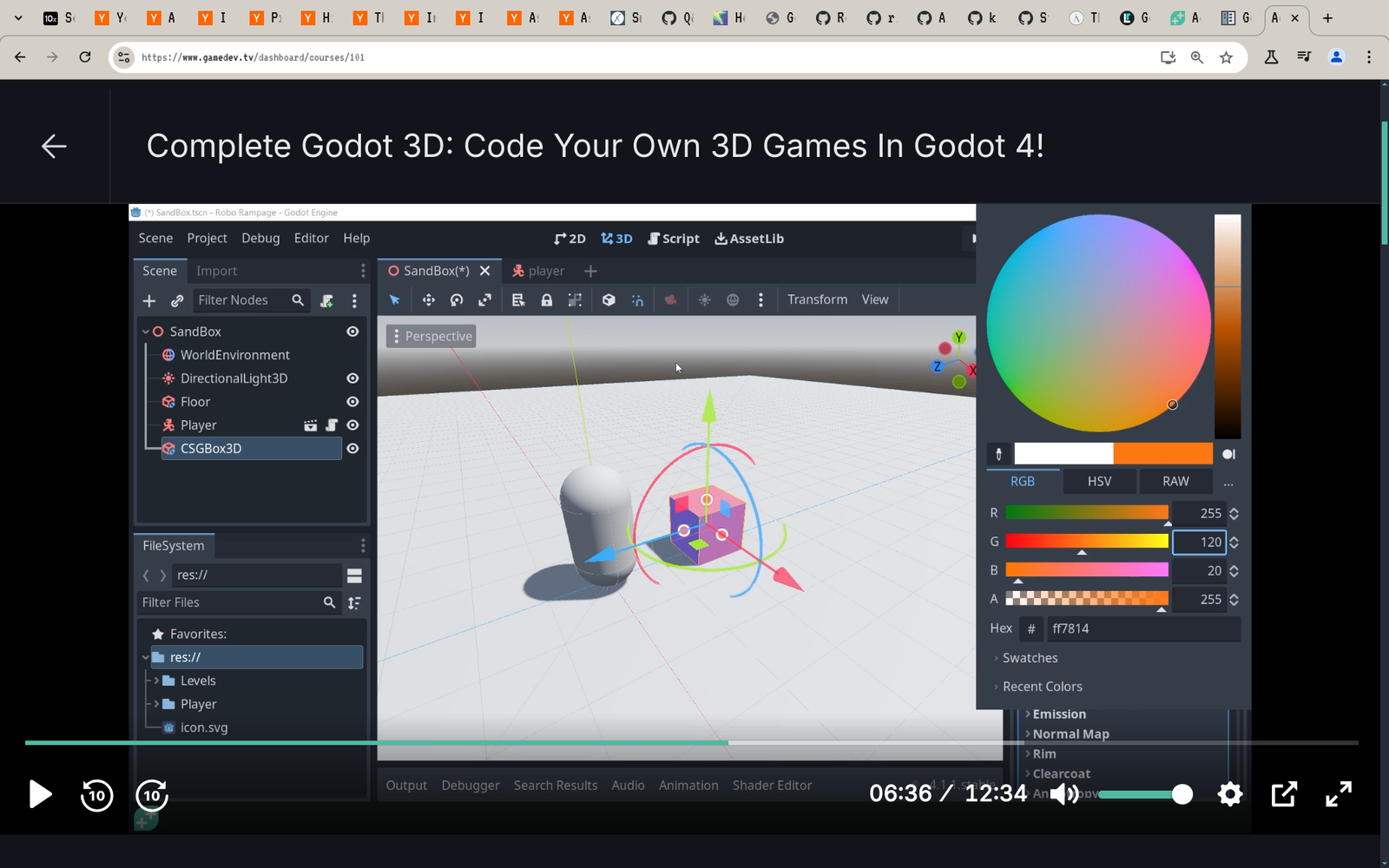
Task: Toggle visibility of Floor node
Action: pyautogui.click(x=352, y=402)
